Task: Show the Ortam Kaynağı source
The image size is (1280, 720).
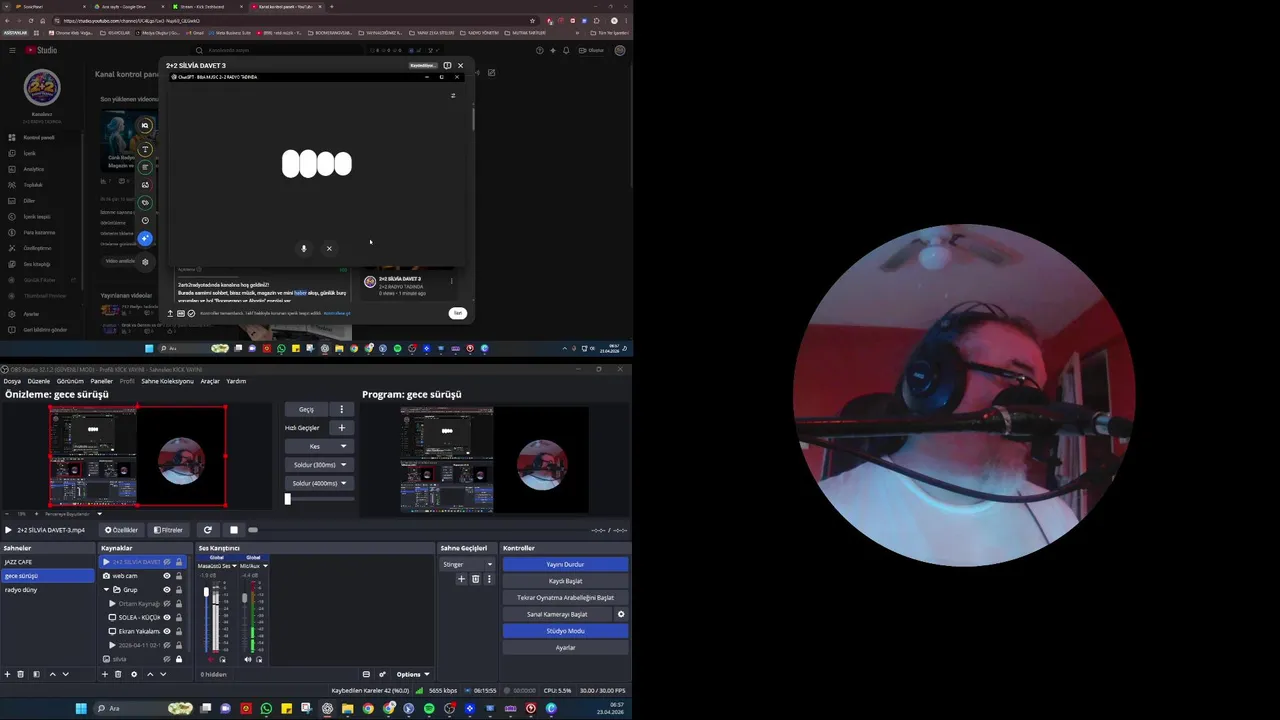Action: coord(167,604)
